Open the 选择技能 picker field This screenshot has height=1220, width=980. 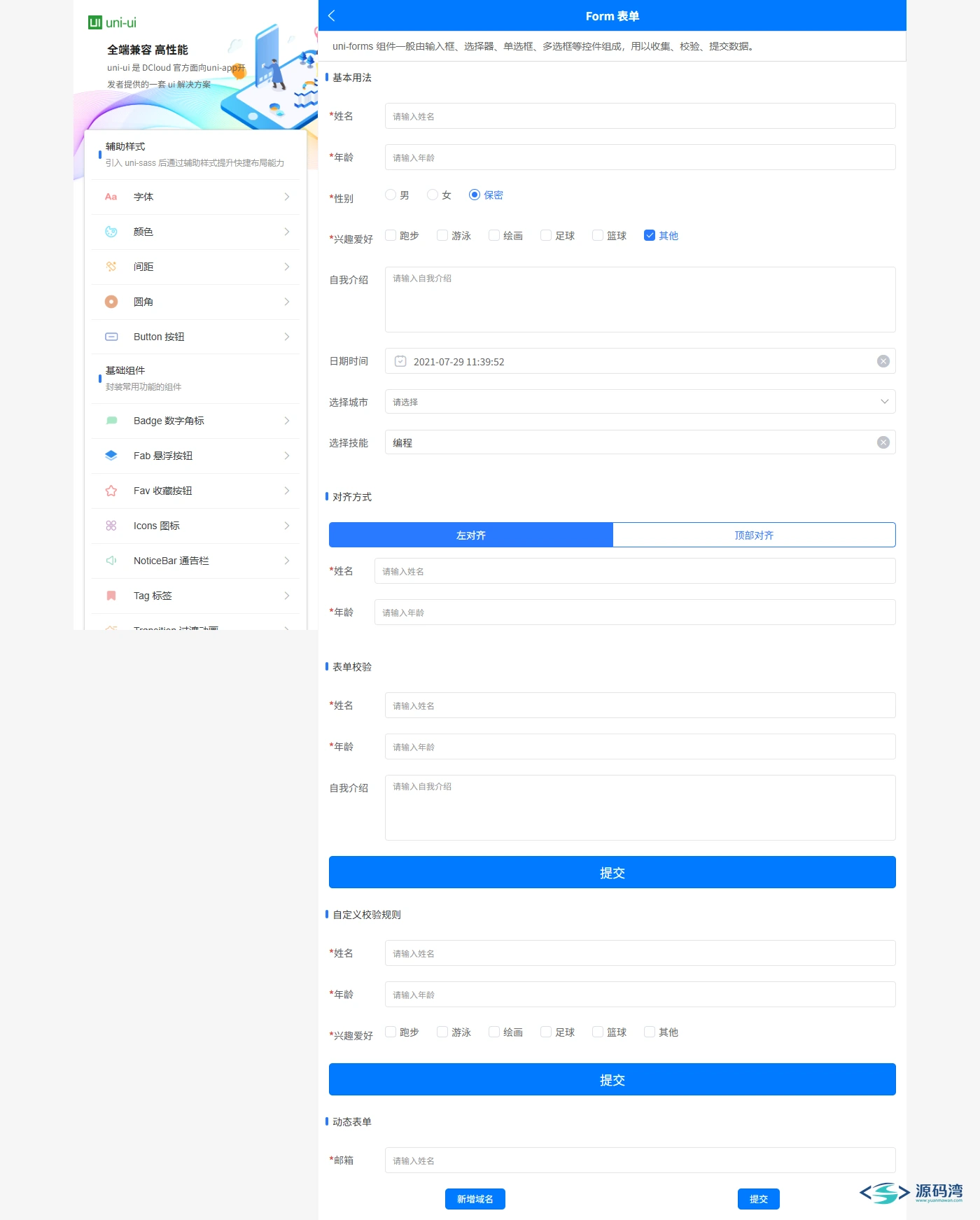640,442
